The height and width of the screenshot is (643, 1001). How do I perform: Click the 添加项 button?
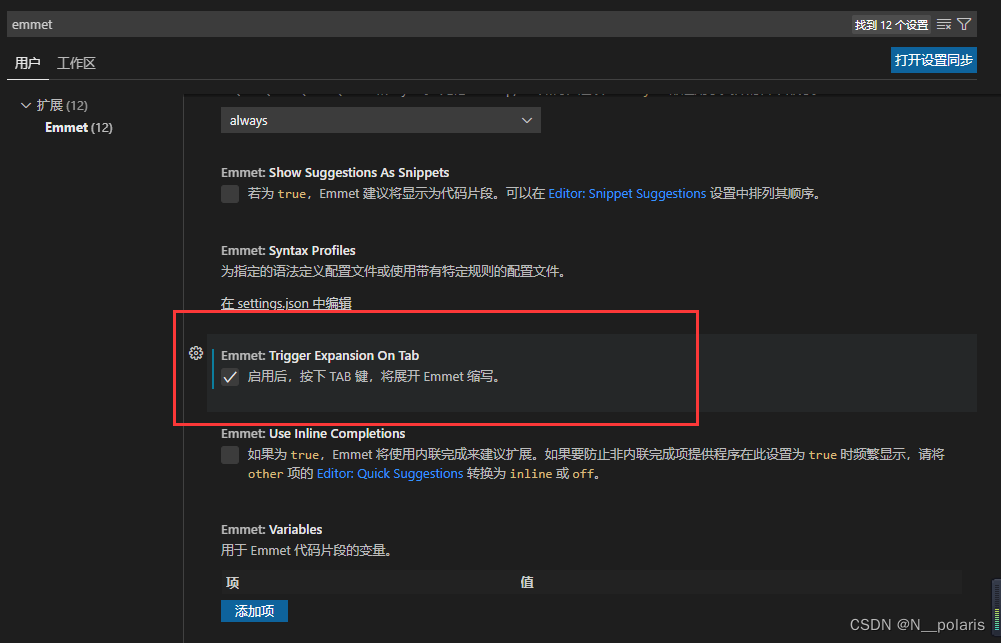click(254, 611)
